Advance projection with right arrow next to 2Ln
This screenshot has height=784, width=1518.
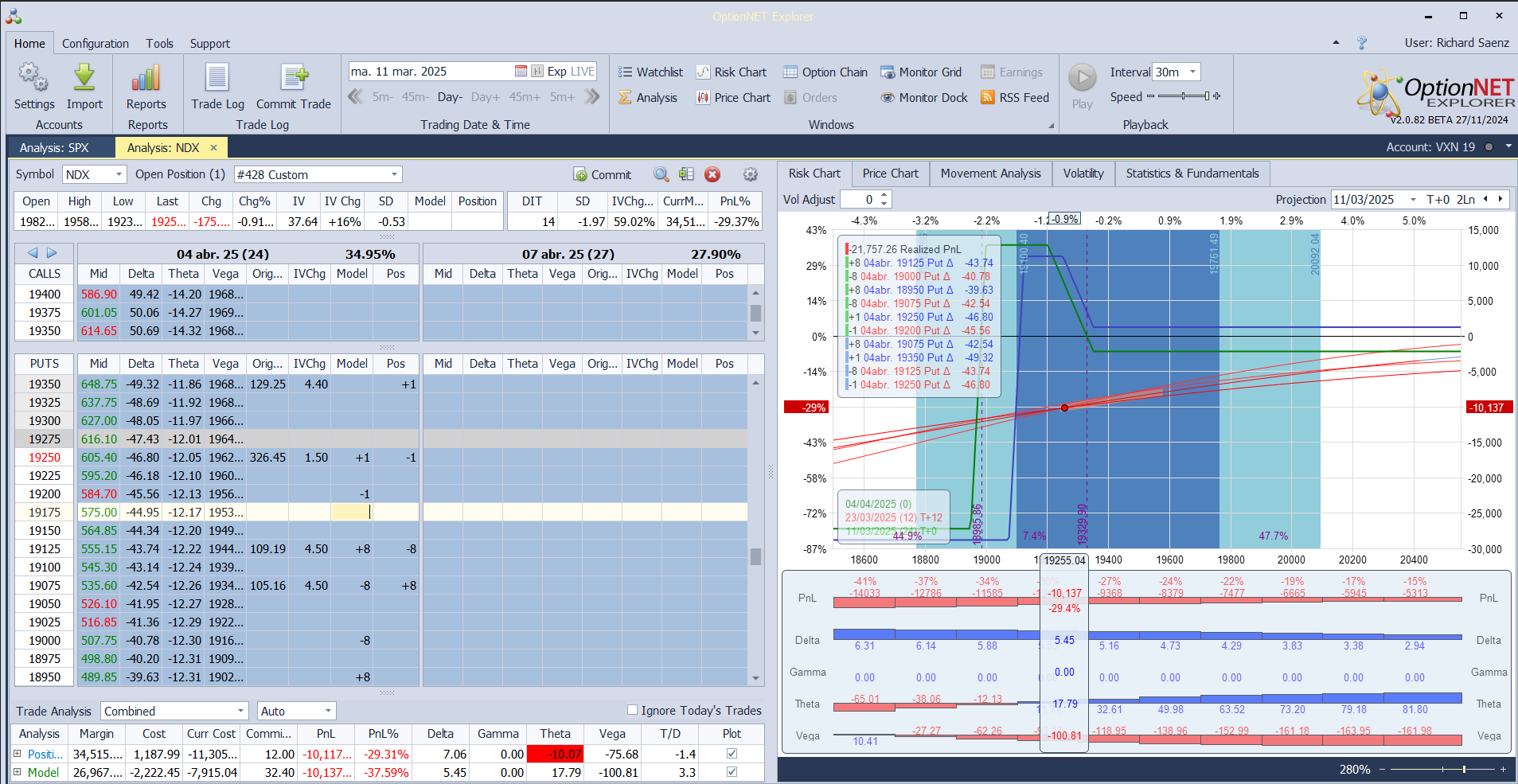(x=1500, y=199)
